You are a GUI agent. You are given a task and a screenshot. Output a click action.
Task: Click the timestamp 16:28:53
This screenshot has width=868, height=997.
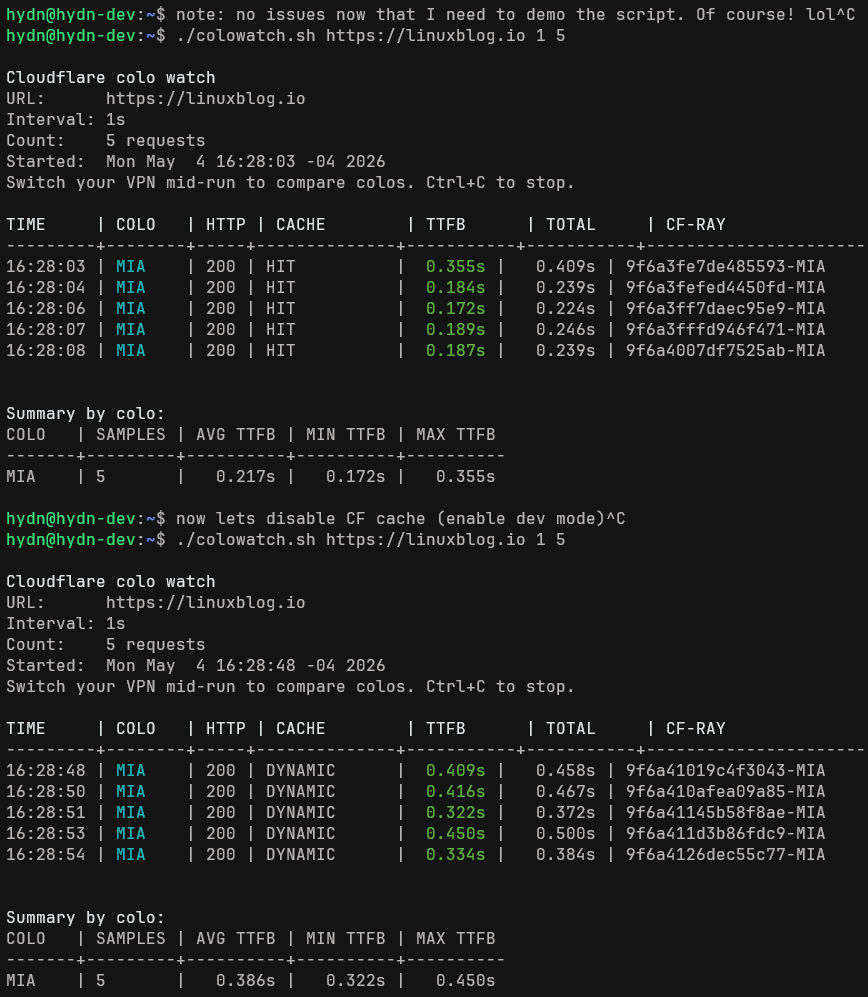click(46, 834)
